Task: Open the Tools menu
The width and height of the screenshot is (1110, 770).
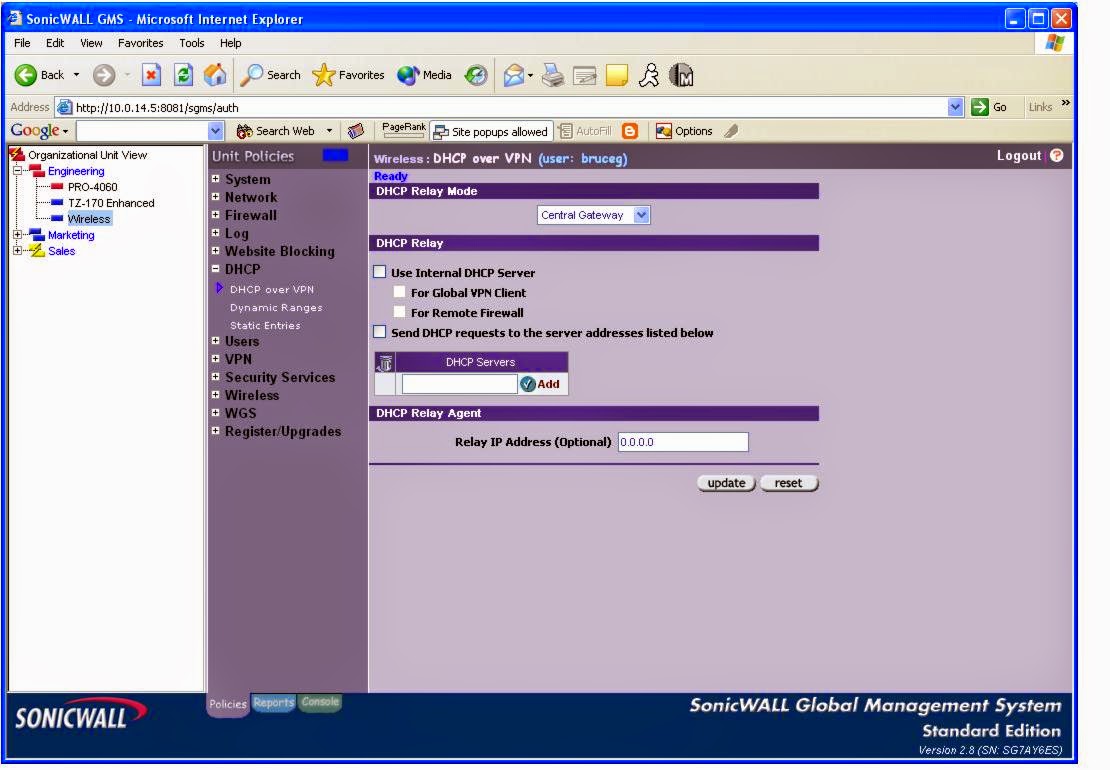Action: pyautogui.click(x=192, y=43)
